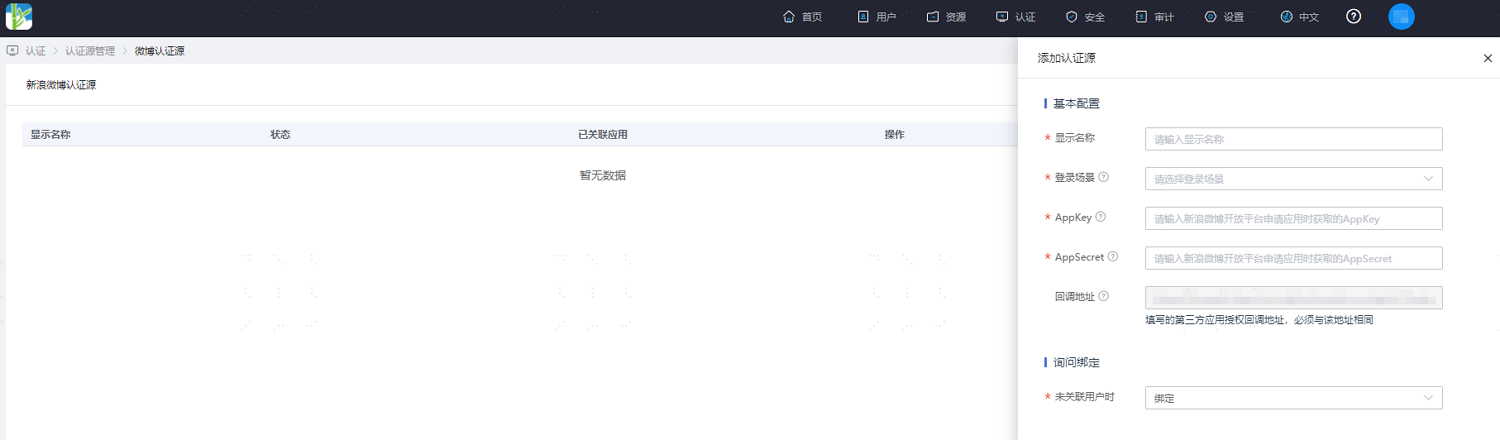Click the gear icon beside 设置

click(1211, 17)
